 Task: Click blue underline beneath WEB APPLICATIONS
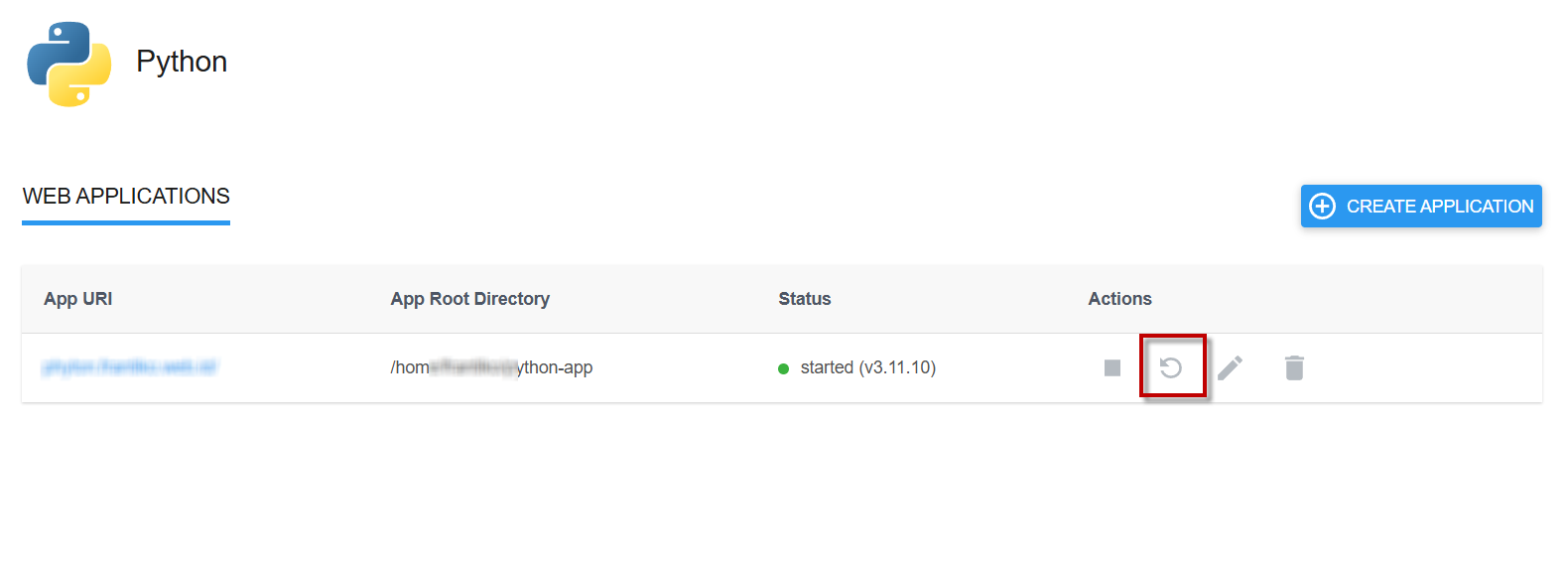[126, 222]
